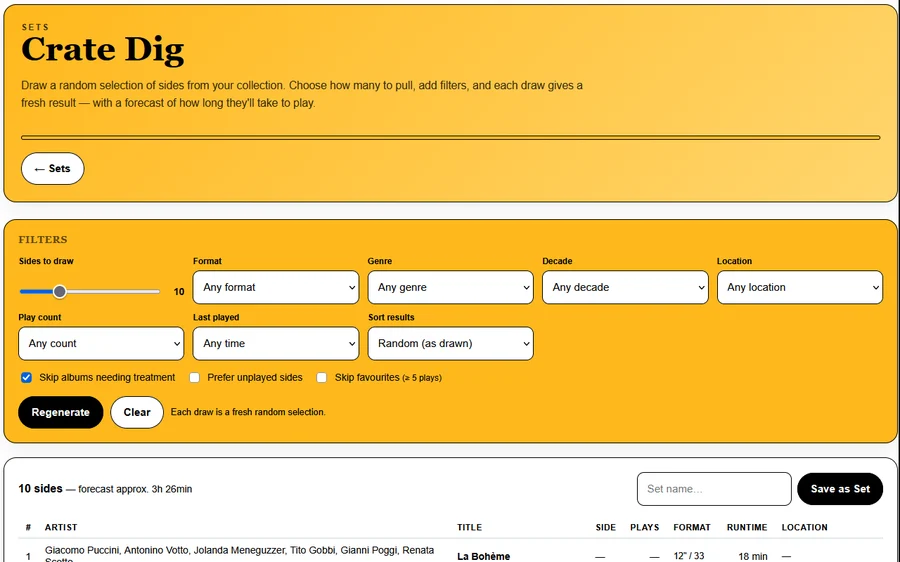Click the Clear filters button
The width and height of the screenshot is (900, 562).
(x=137, y=412)
